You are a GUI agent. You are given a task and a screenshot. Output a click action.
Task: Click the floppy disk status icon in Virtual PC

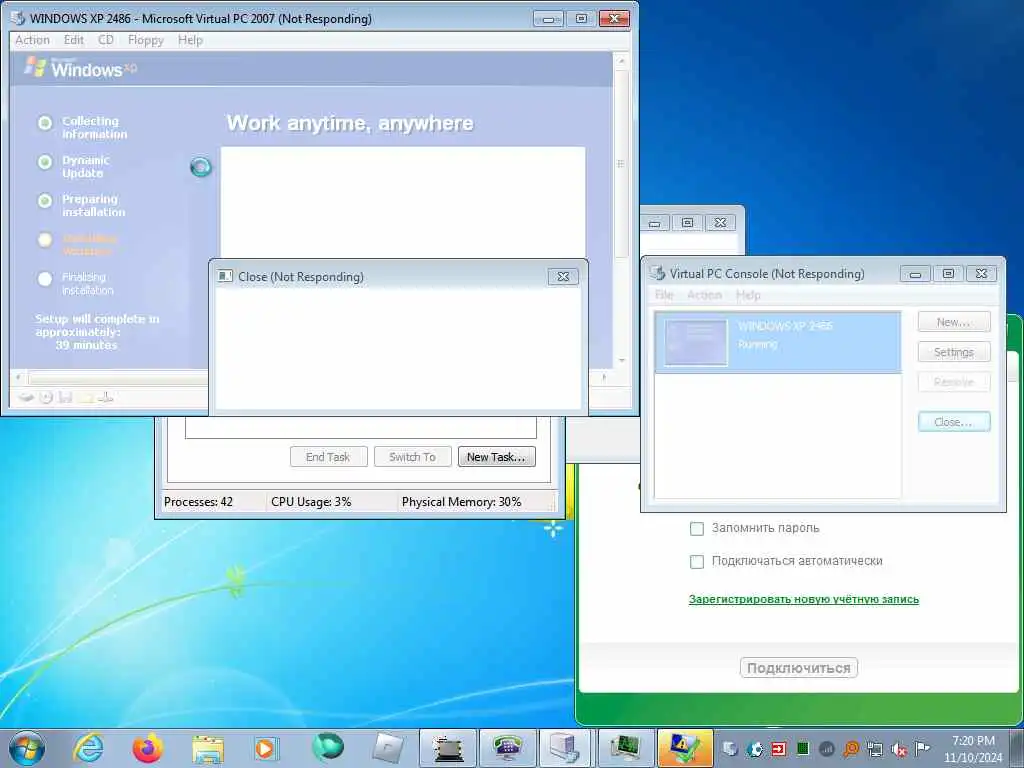tap(65, 397)
